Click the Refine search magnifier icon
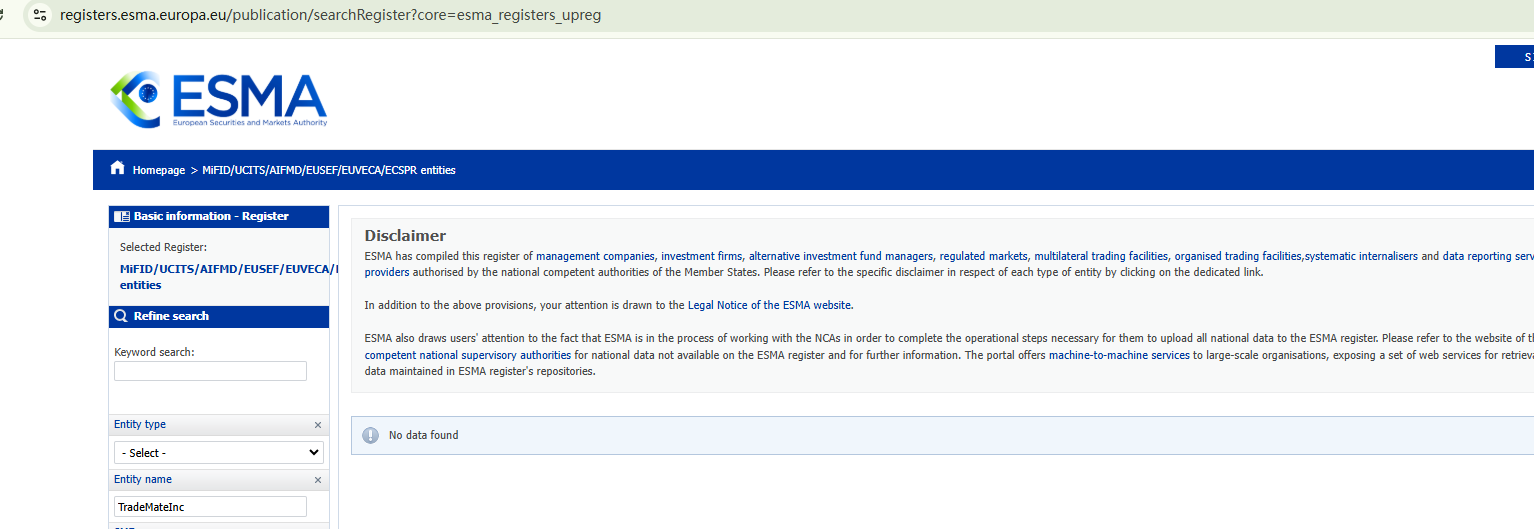Viewport: 1534px width, 529px height. pos(121,316)
